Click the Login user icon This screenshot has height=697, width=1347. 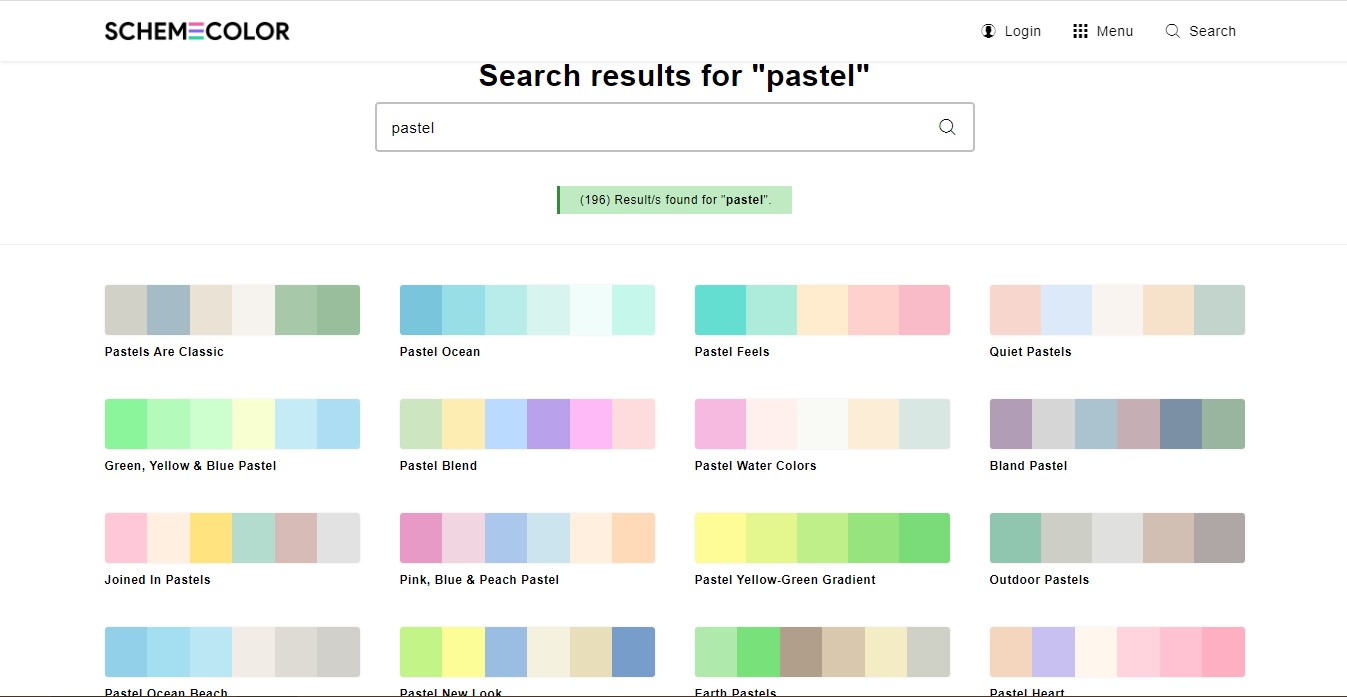point(988,31)
